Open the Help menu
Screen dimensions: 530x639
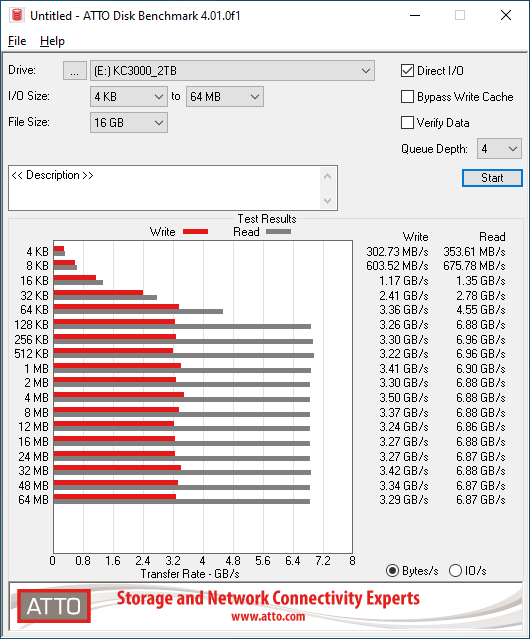pyautogui.click(x=52, y=41)
